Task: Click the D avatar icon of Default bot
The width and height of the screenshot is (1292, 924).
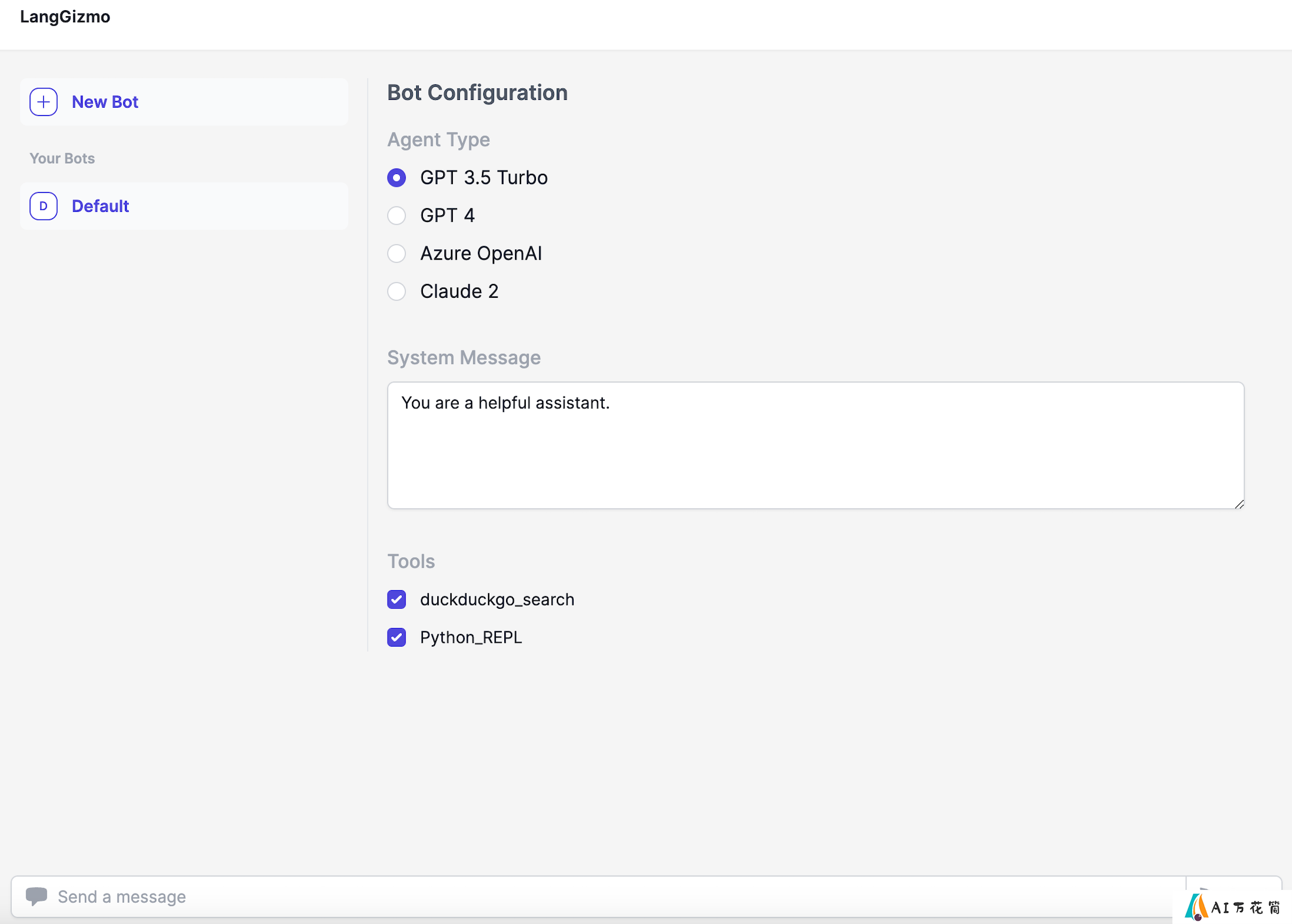Action: pos(44,206)
